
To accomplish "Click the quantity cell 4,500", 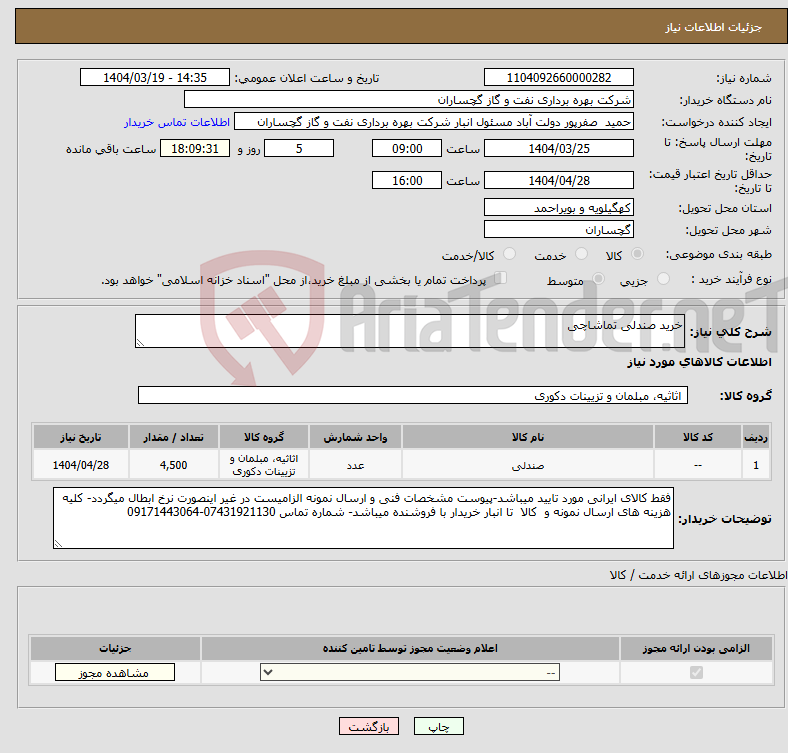I will (x=173, y=465).
